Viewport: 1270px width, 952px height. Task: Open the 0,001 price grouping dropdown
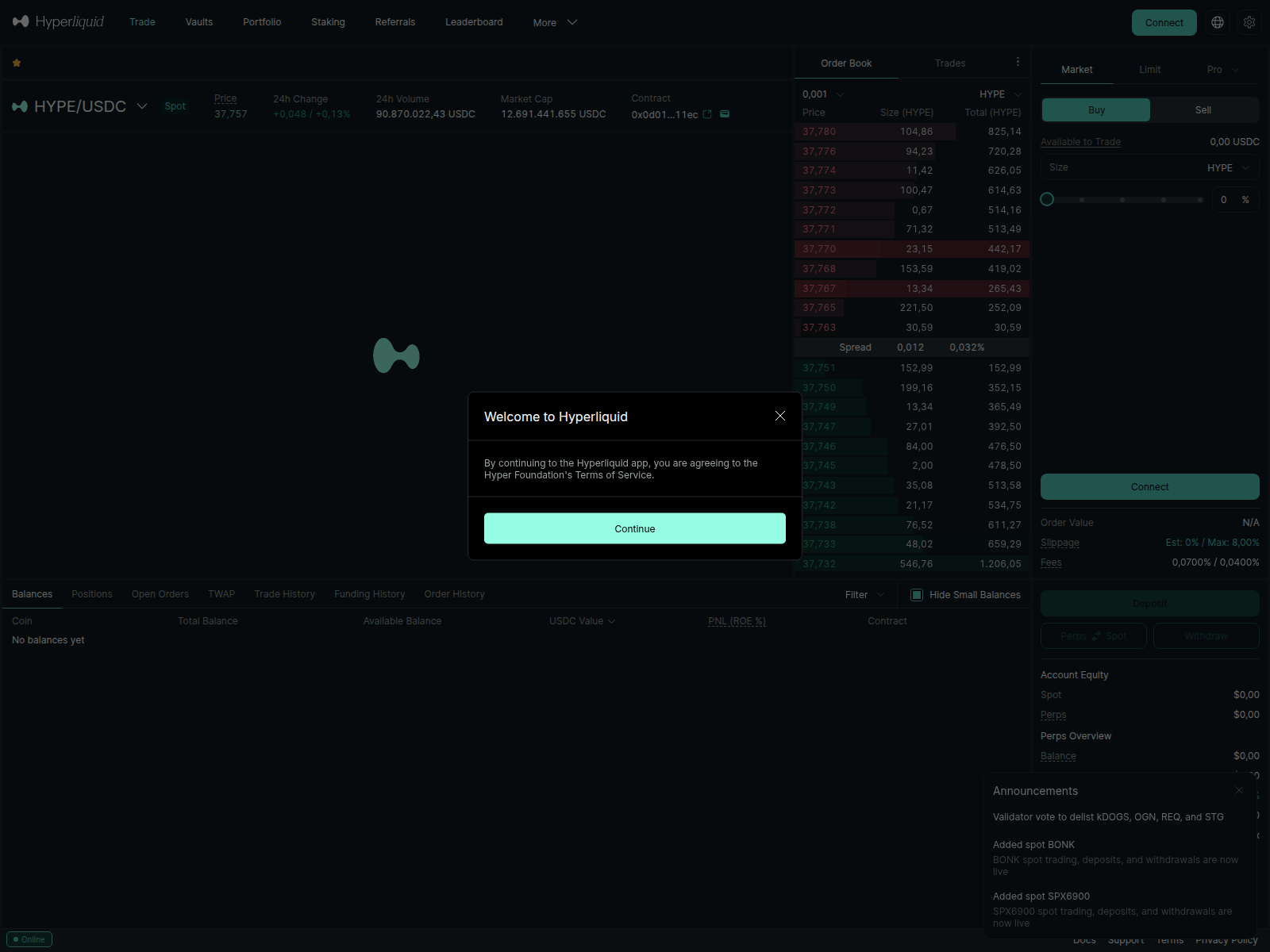[823, 94]
